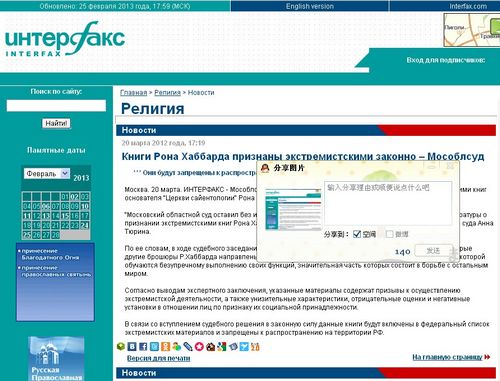Tick the 微博 checkbox in share dialog

point(389,234)
